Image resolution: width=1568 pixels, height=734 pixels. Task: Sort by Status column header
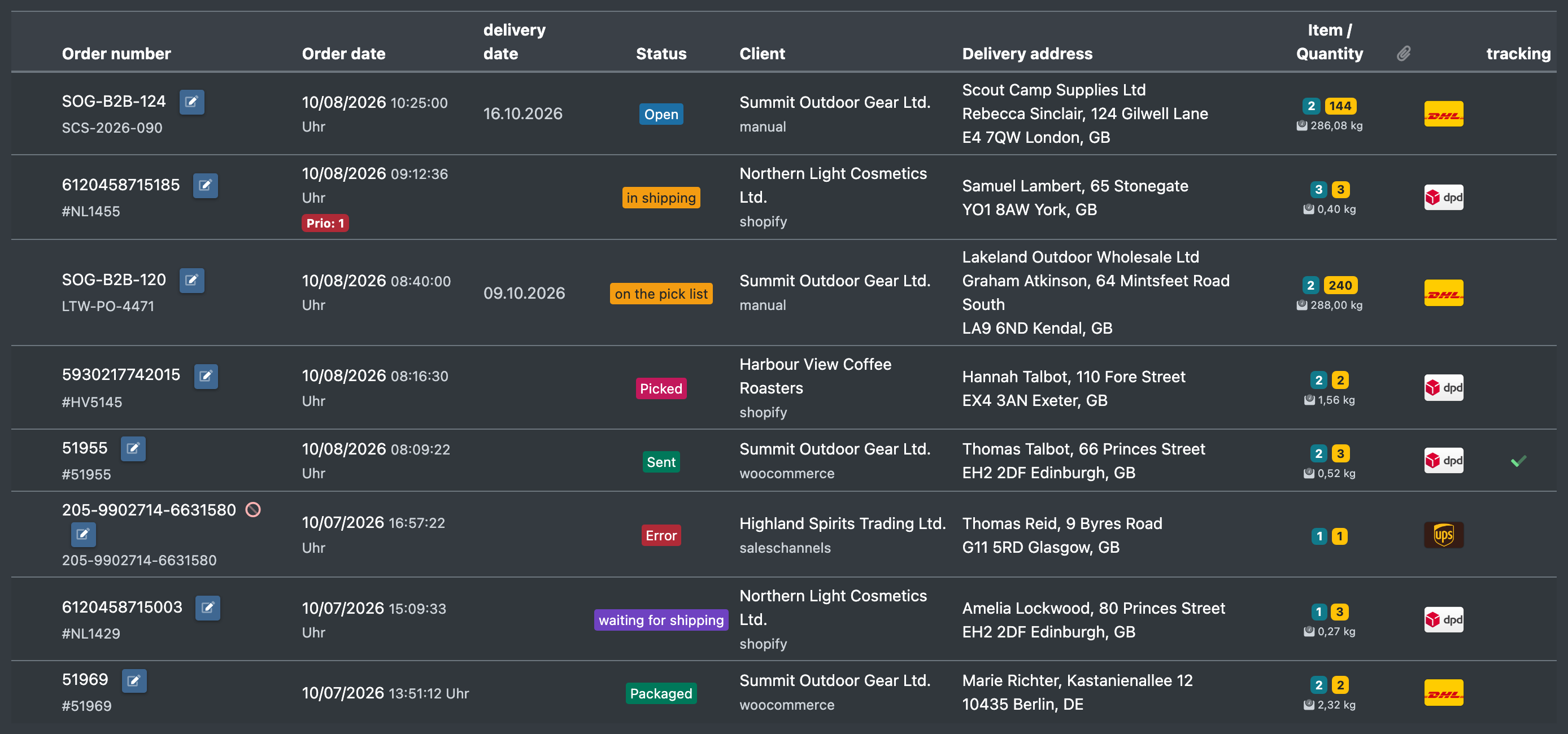click(x=661, y=54)
